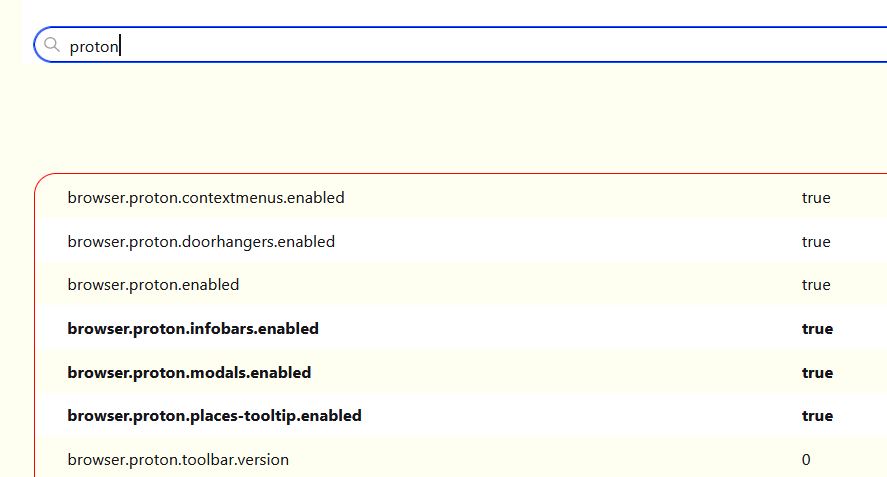887x477 pixels.
Task: Click the bold true value for modals.enabled
Action: (x=817, y=372)
